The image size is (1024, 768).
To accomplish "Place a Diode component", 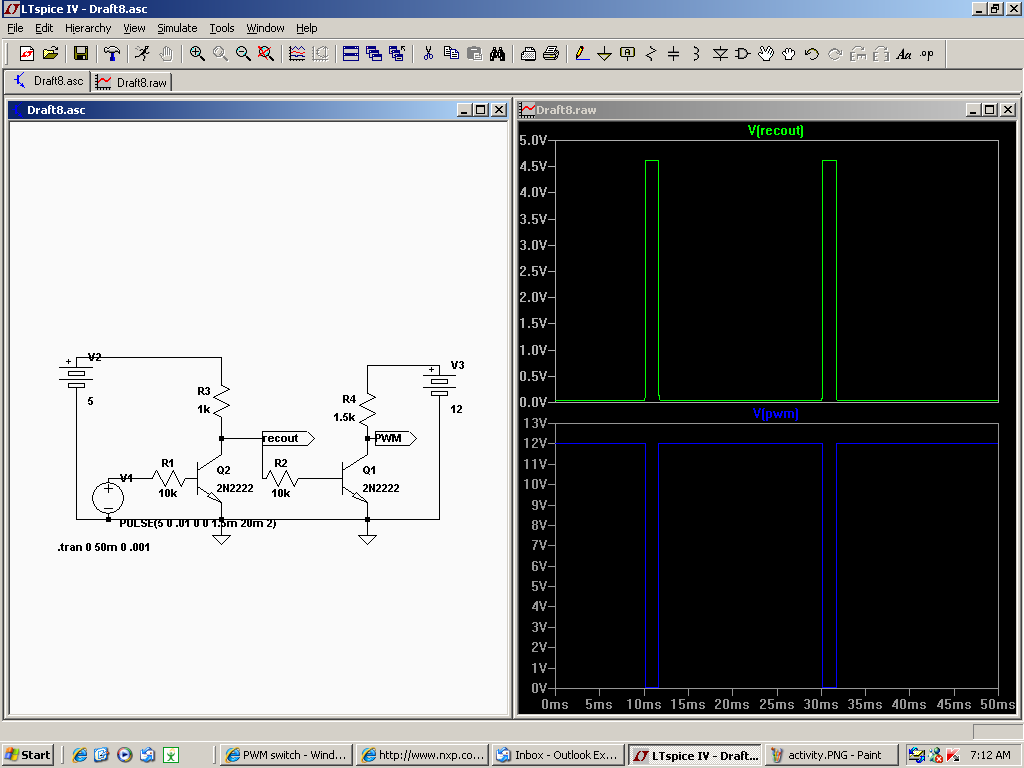I will 720,54.
